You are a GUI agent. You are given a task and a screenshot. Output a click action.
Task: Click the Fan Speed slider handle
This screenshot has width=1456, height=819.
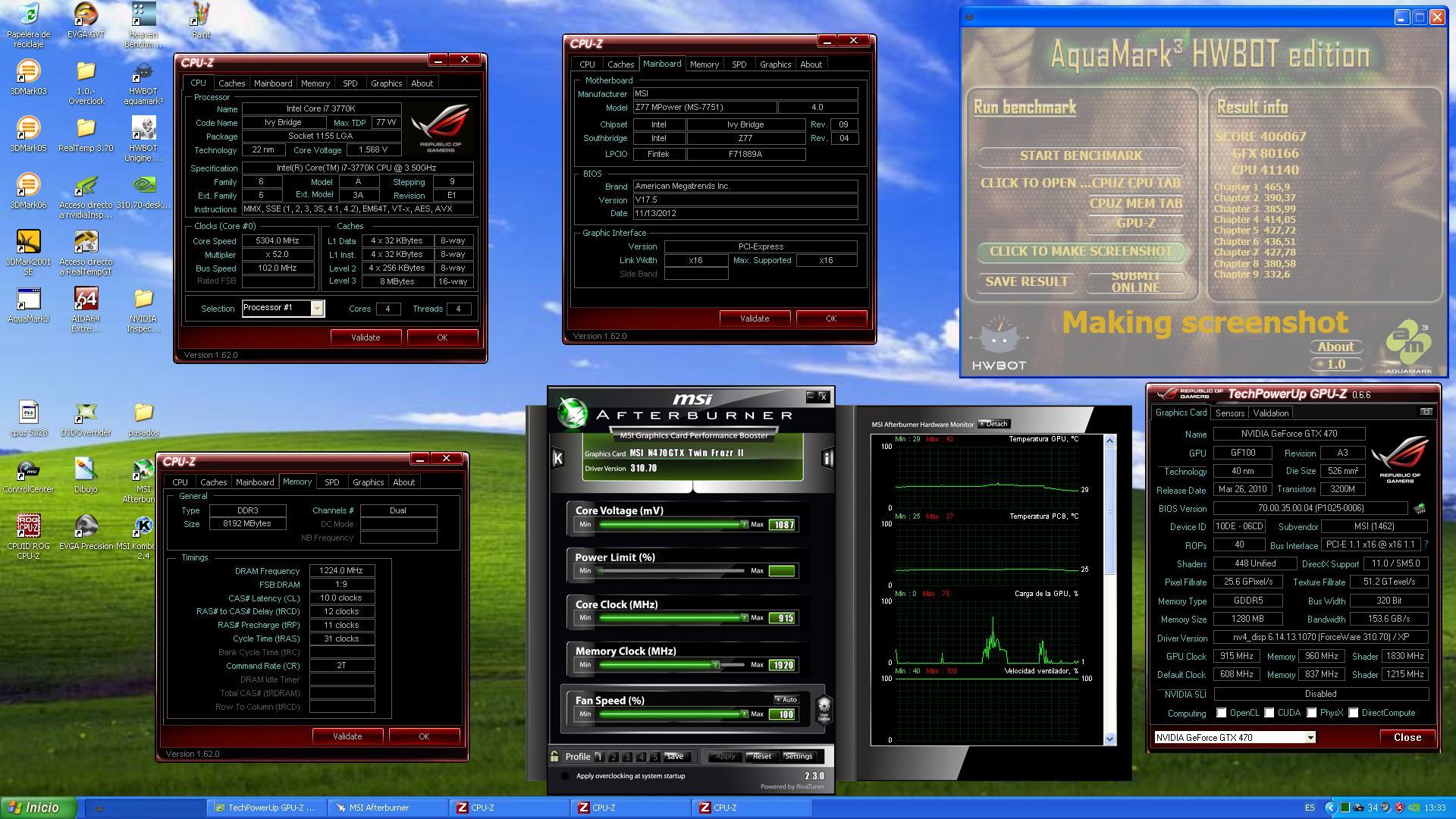pos(744,714)
